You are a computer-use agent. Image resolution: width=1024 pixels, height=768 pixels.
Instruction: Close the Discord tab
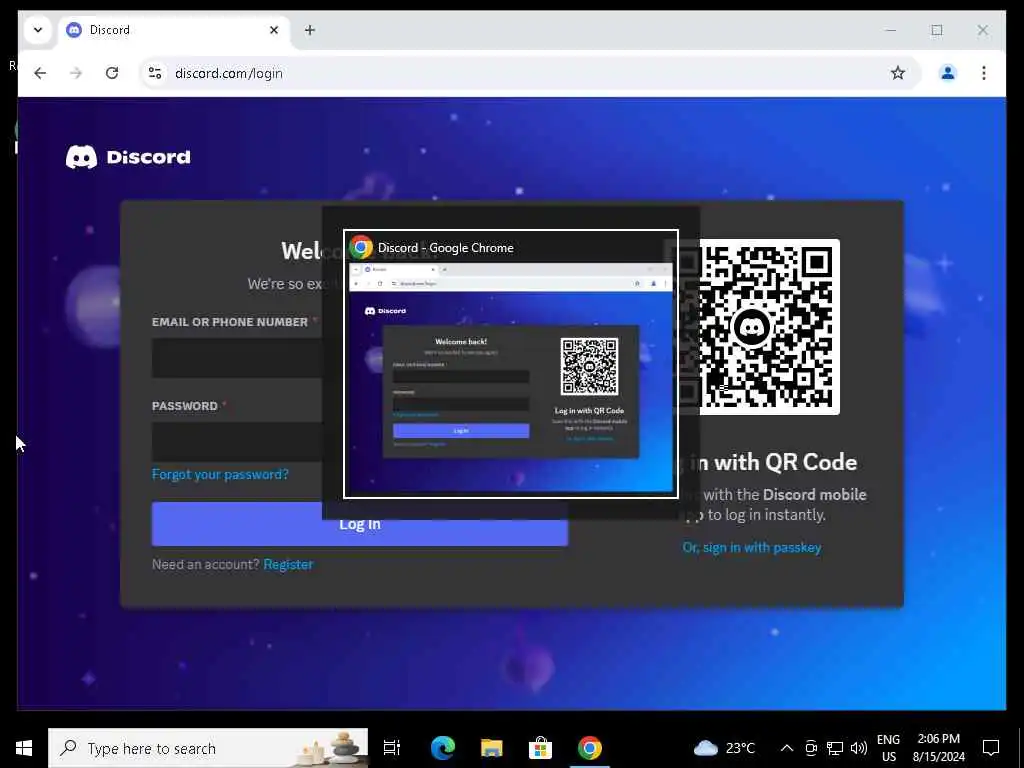(274, 30)
